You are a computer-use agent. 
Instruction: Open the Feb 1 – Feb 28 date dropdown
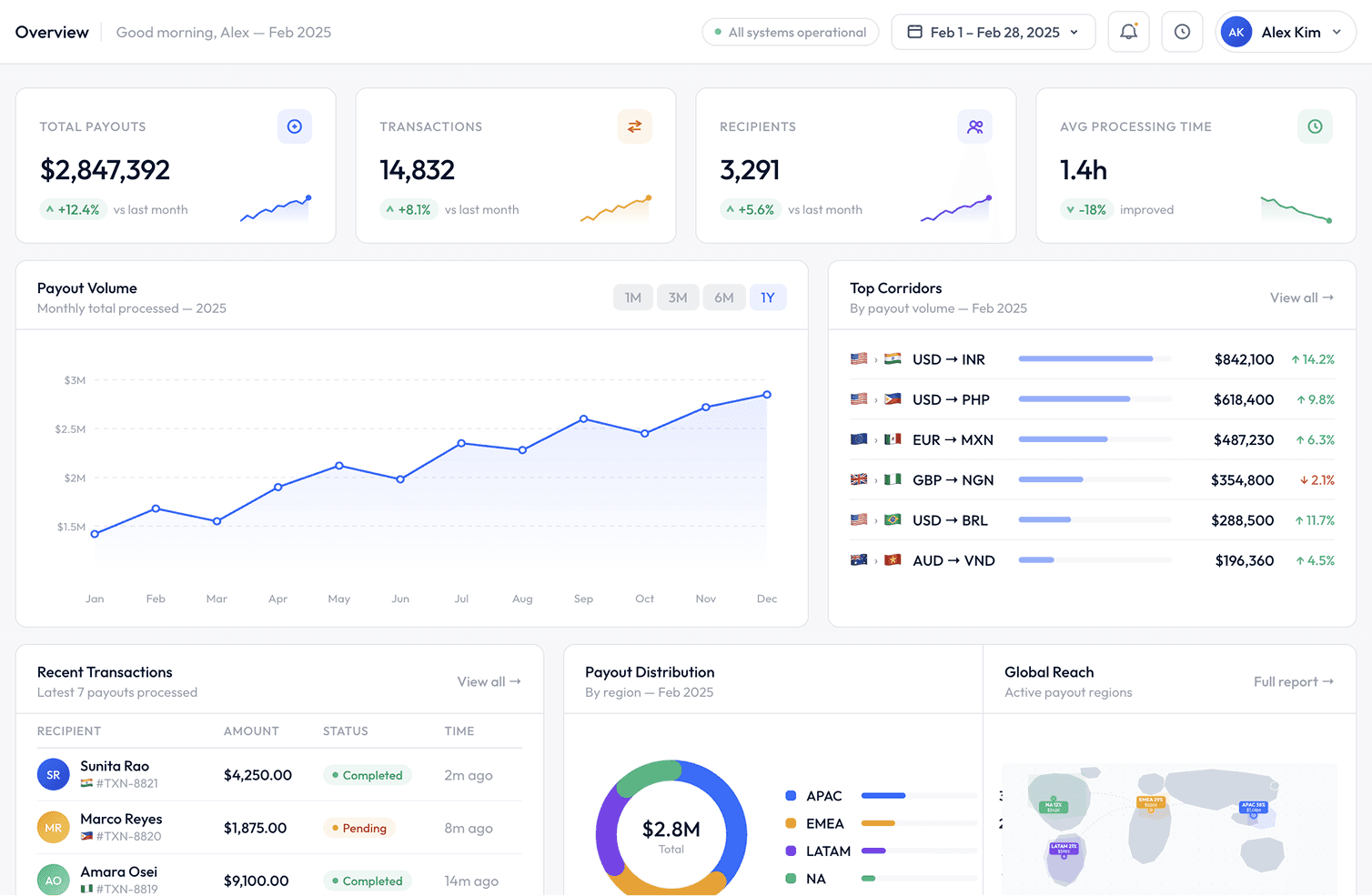click(x=993, y=31)
